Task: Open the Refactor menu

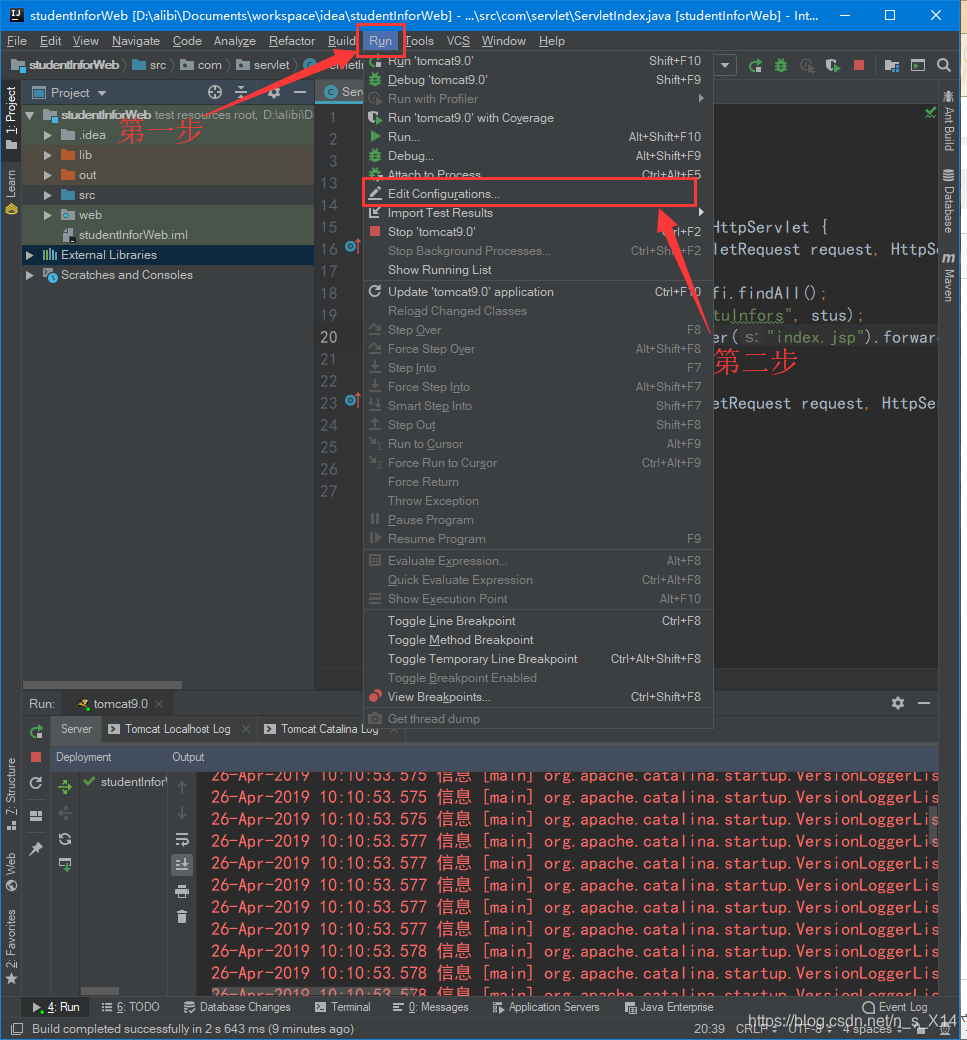Action: [x=292, y=41]
